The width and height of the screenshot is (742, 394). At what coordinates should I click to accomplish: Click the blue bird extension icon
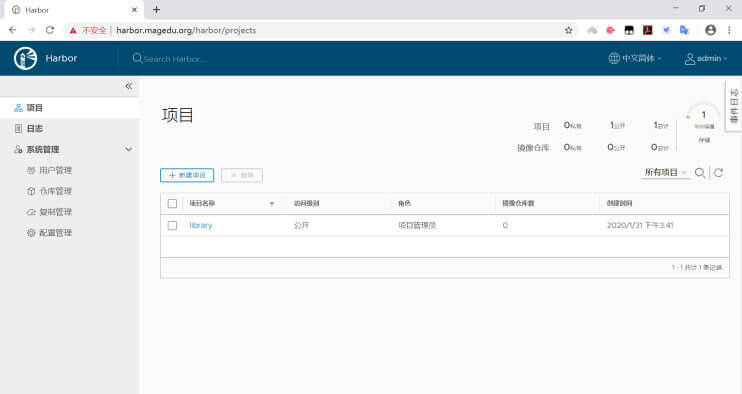666,30
